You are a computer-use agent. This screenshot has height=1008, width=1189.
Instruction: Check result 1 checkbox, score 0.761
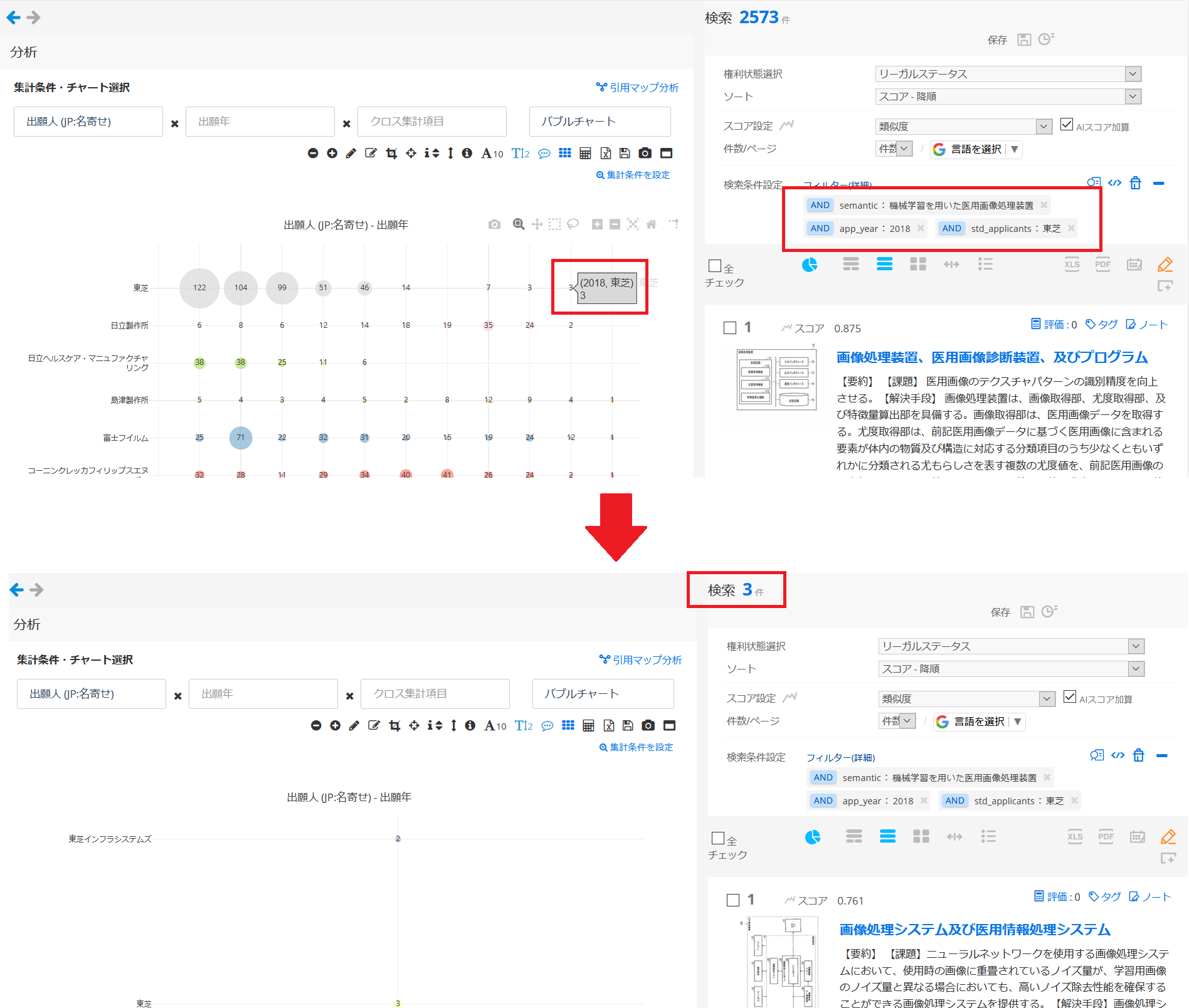click(733, 900)
